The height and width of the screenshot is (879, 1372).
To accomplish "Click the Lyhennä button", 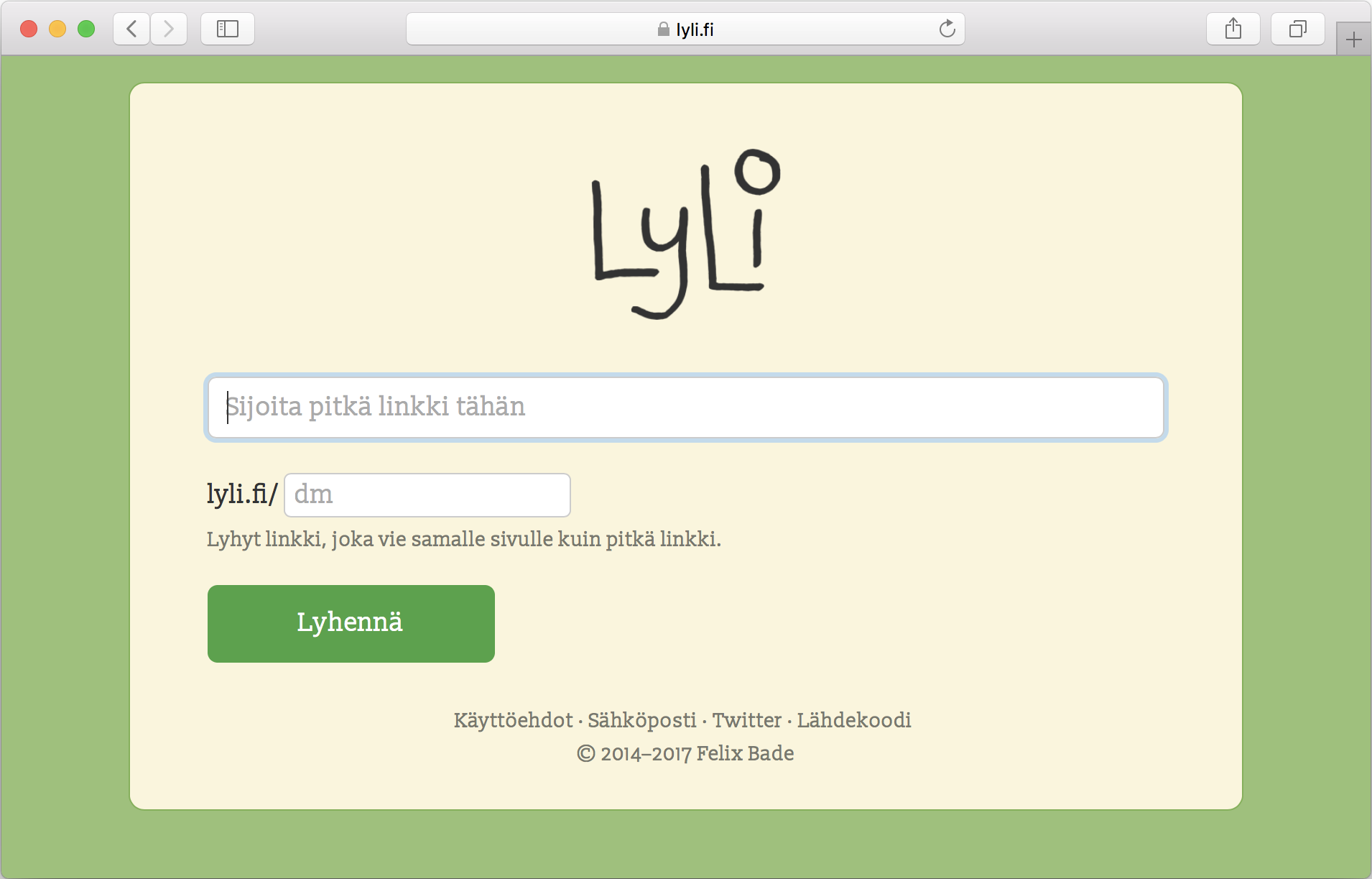I will tap(351, 623).
